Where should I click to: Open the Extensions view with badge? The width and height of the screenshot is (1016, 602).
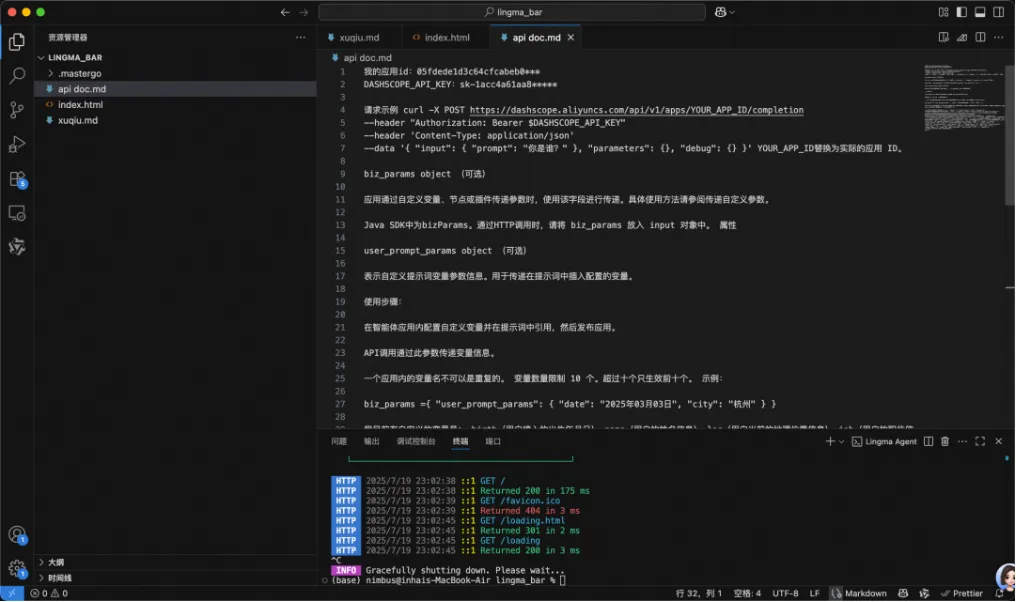click(17, 179)
